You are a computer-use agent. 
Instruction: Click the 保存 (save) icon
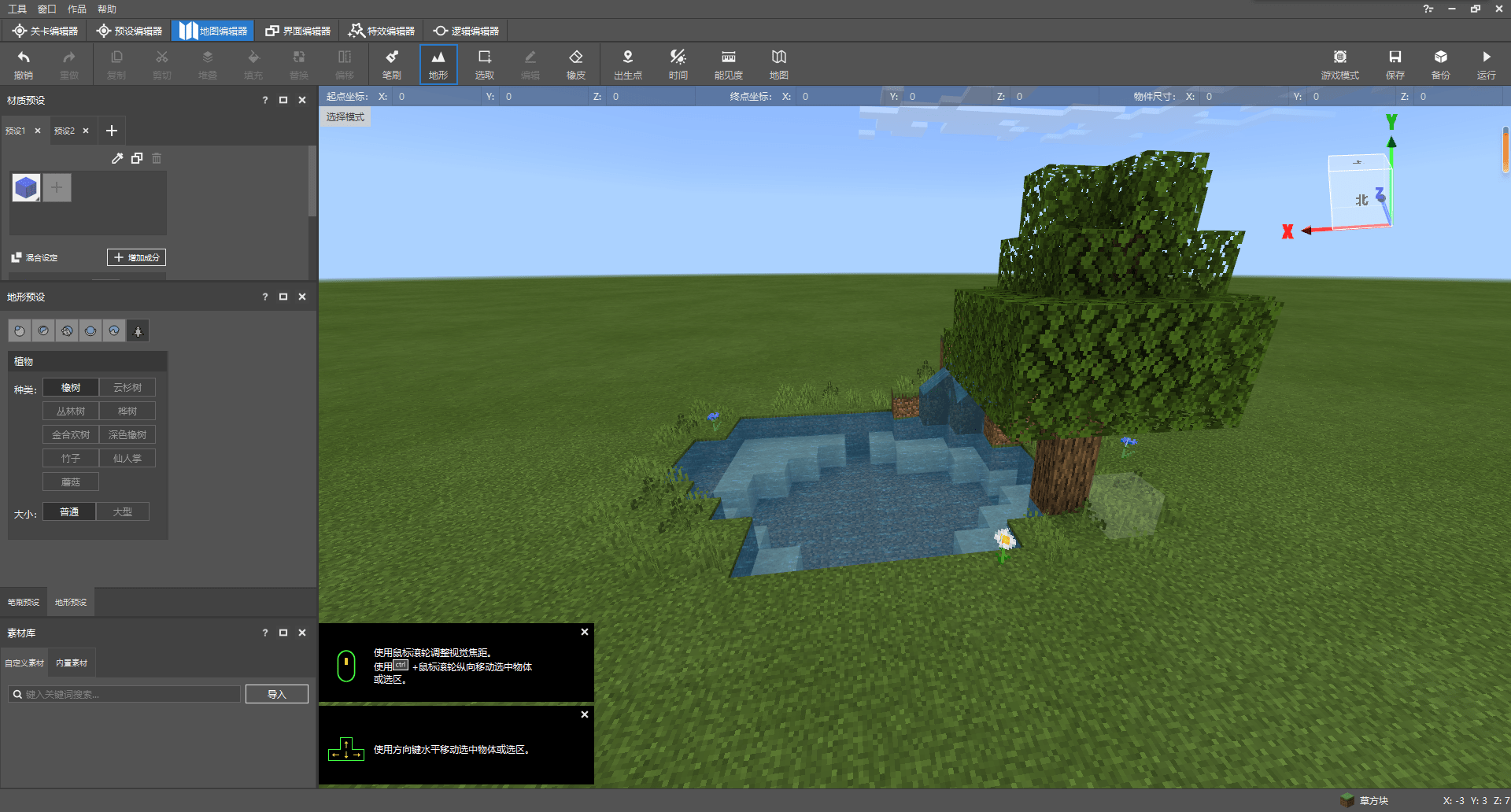[1395, 64]
